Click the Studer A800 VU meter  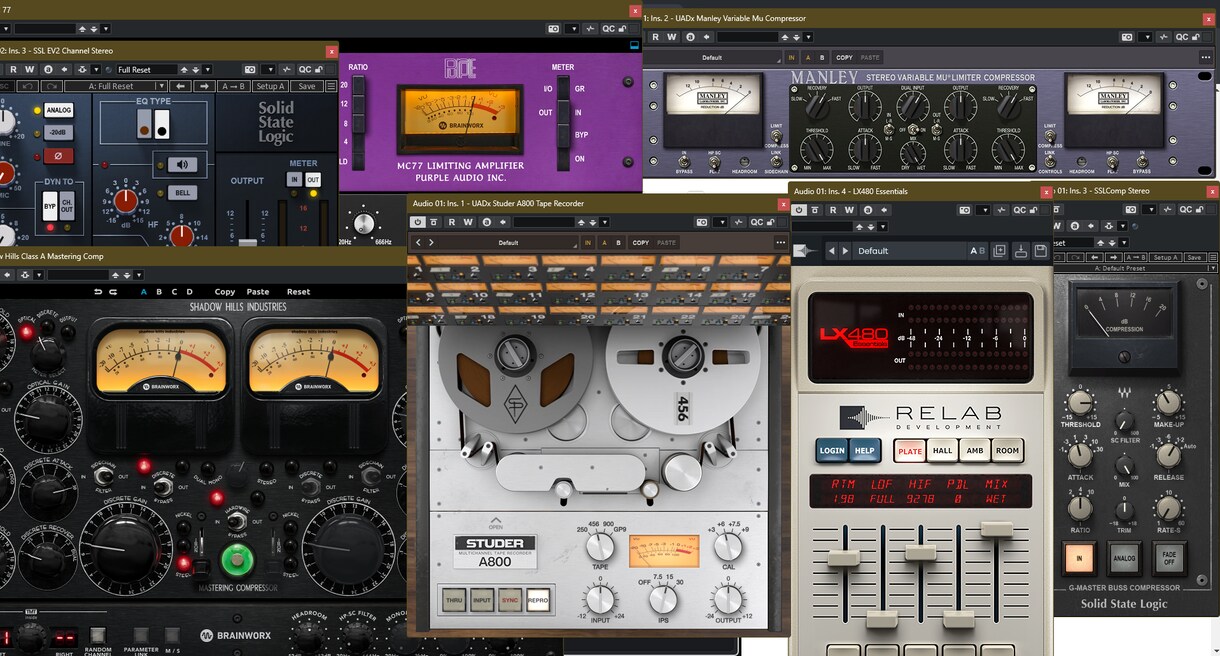(664, 551)
